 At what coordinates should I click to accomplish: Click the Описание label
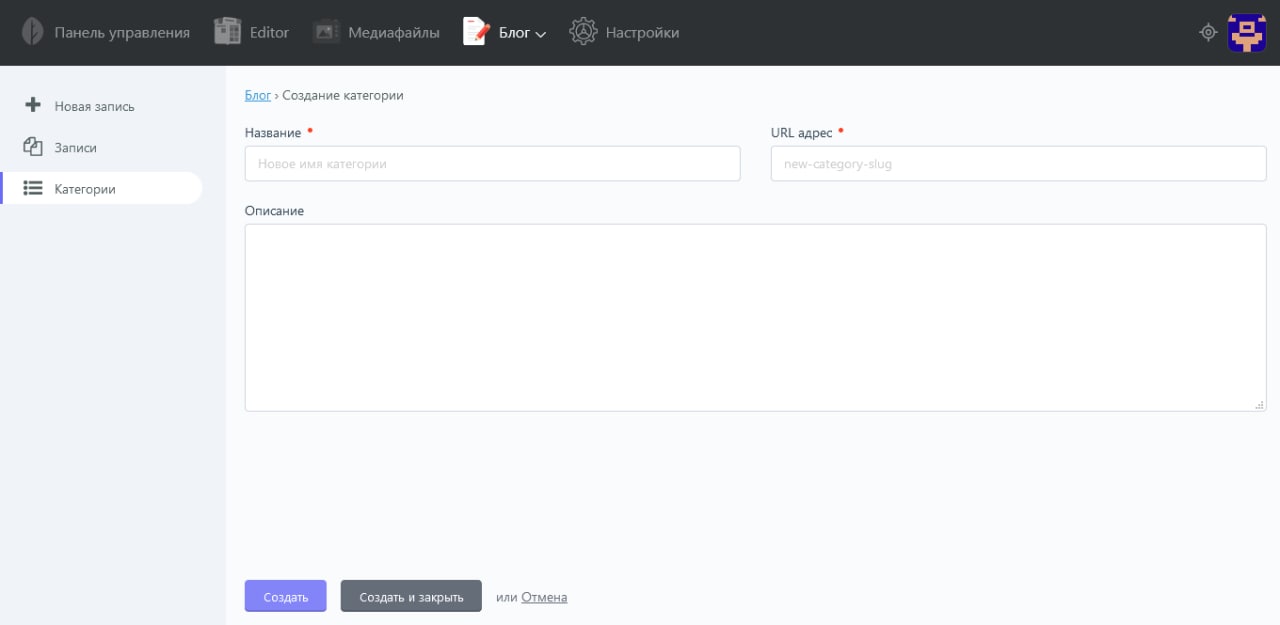[274, 211]
